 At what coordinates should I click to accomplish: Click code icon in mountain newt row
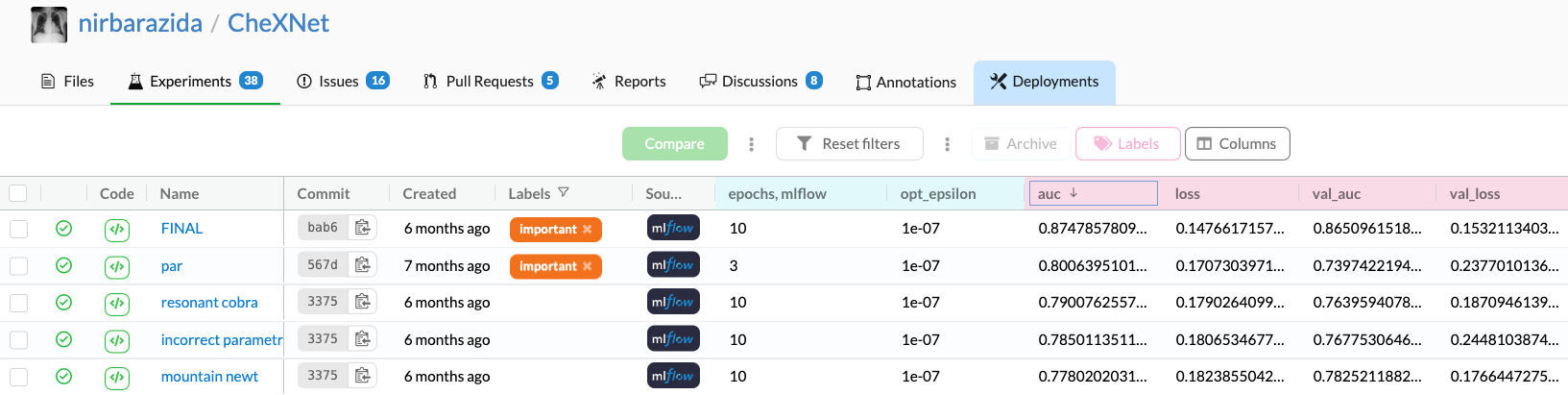[x=117, y=377]
